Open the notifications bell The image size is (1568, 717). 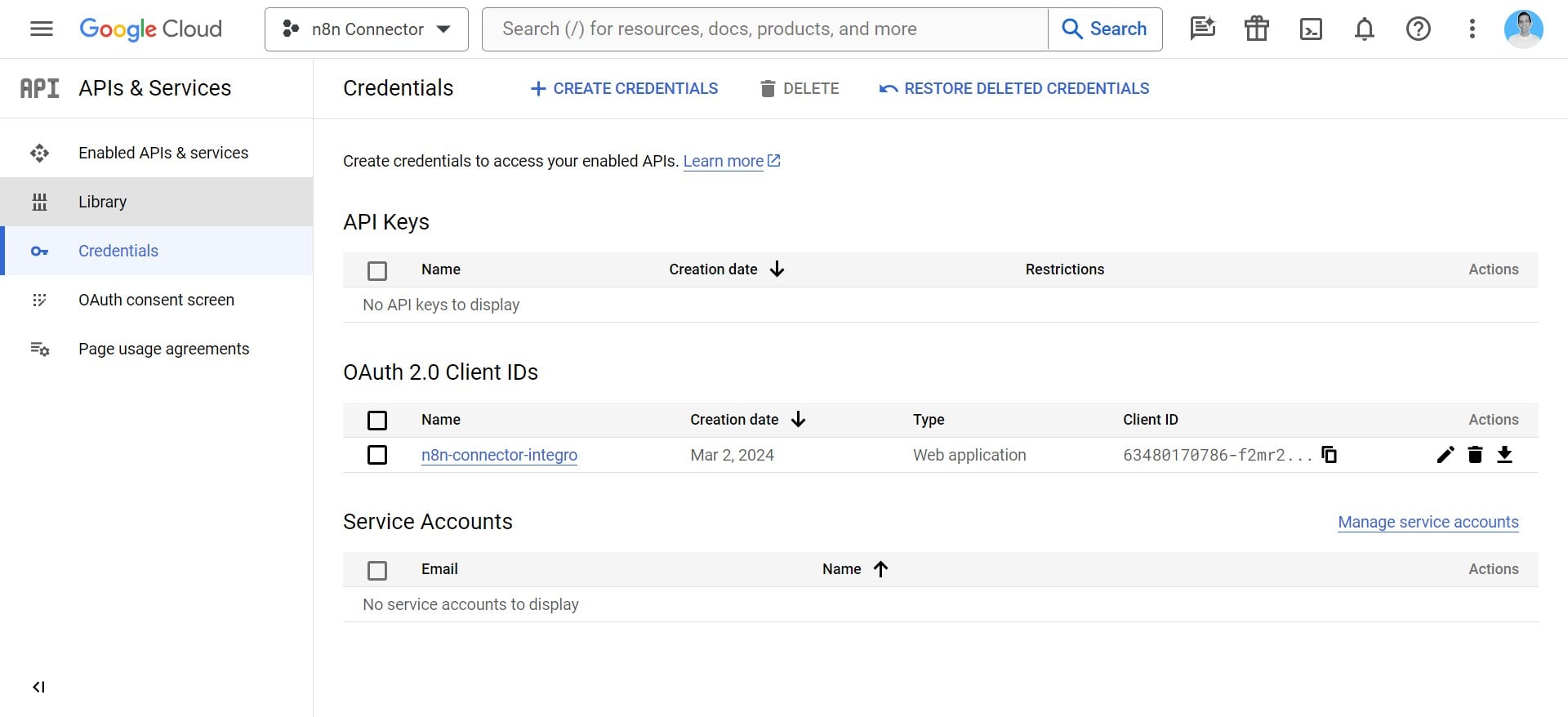coord(1364,29)
